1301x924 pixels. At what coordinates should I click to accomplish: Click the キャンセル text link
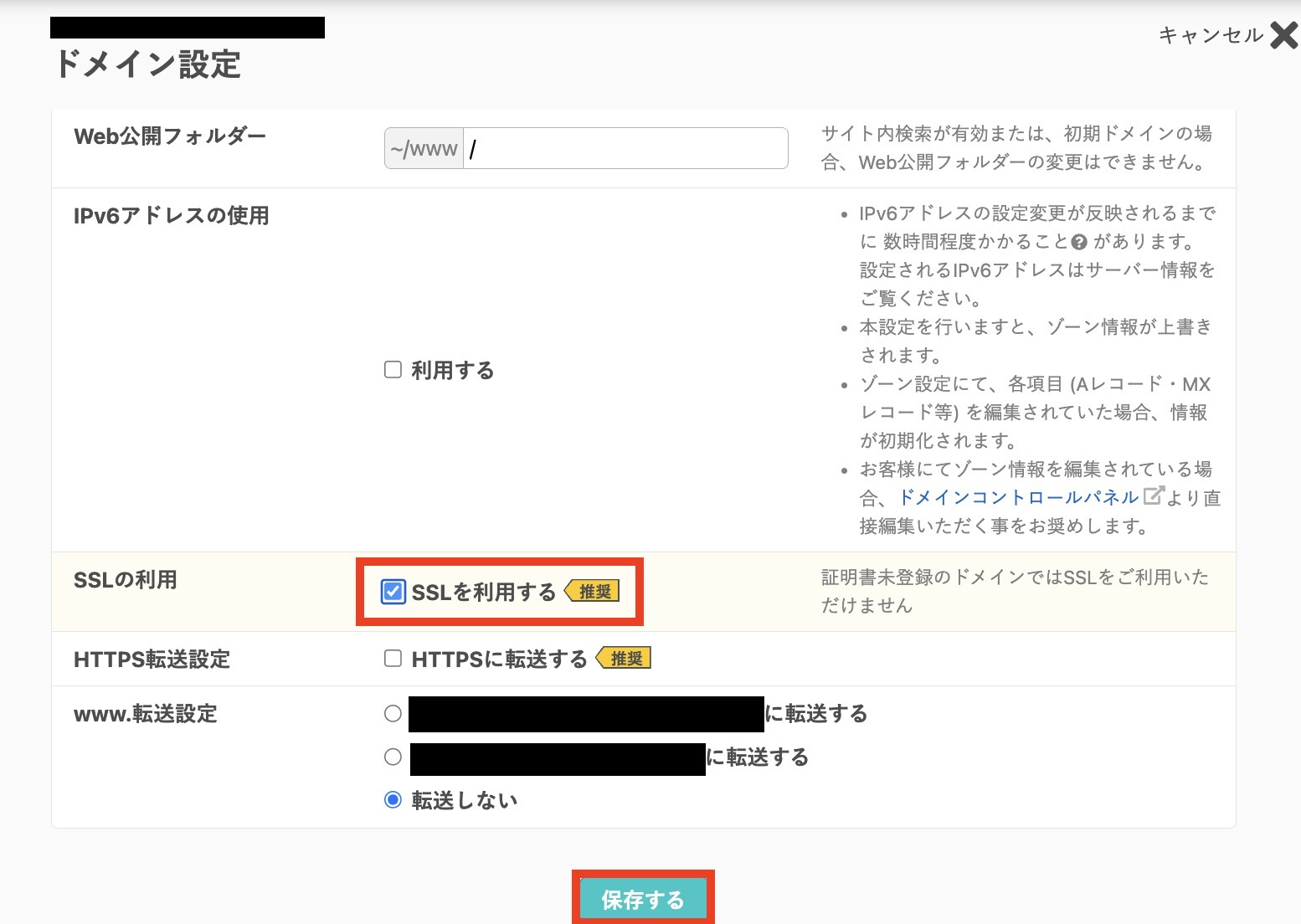(1211, 35)
